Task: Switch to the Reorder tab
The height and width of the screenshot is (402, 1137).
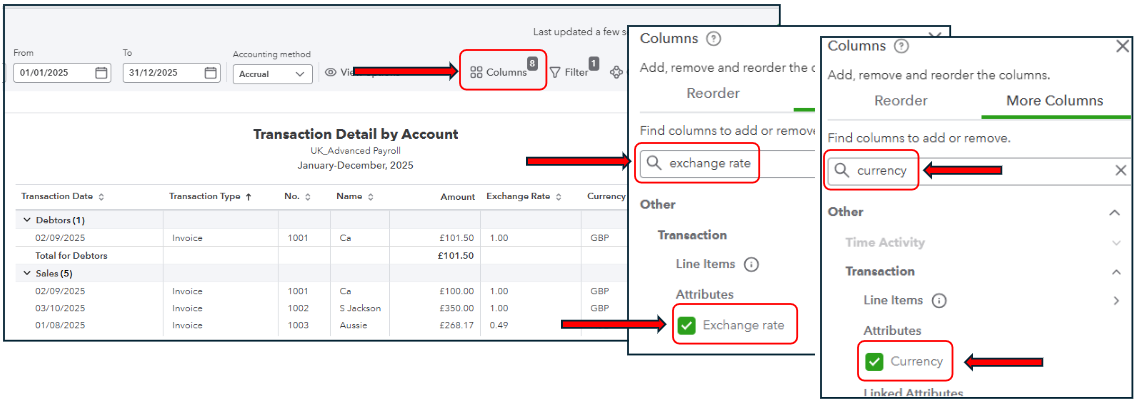Action: pos(901,101)
